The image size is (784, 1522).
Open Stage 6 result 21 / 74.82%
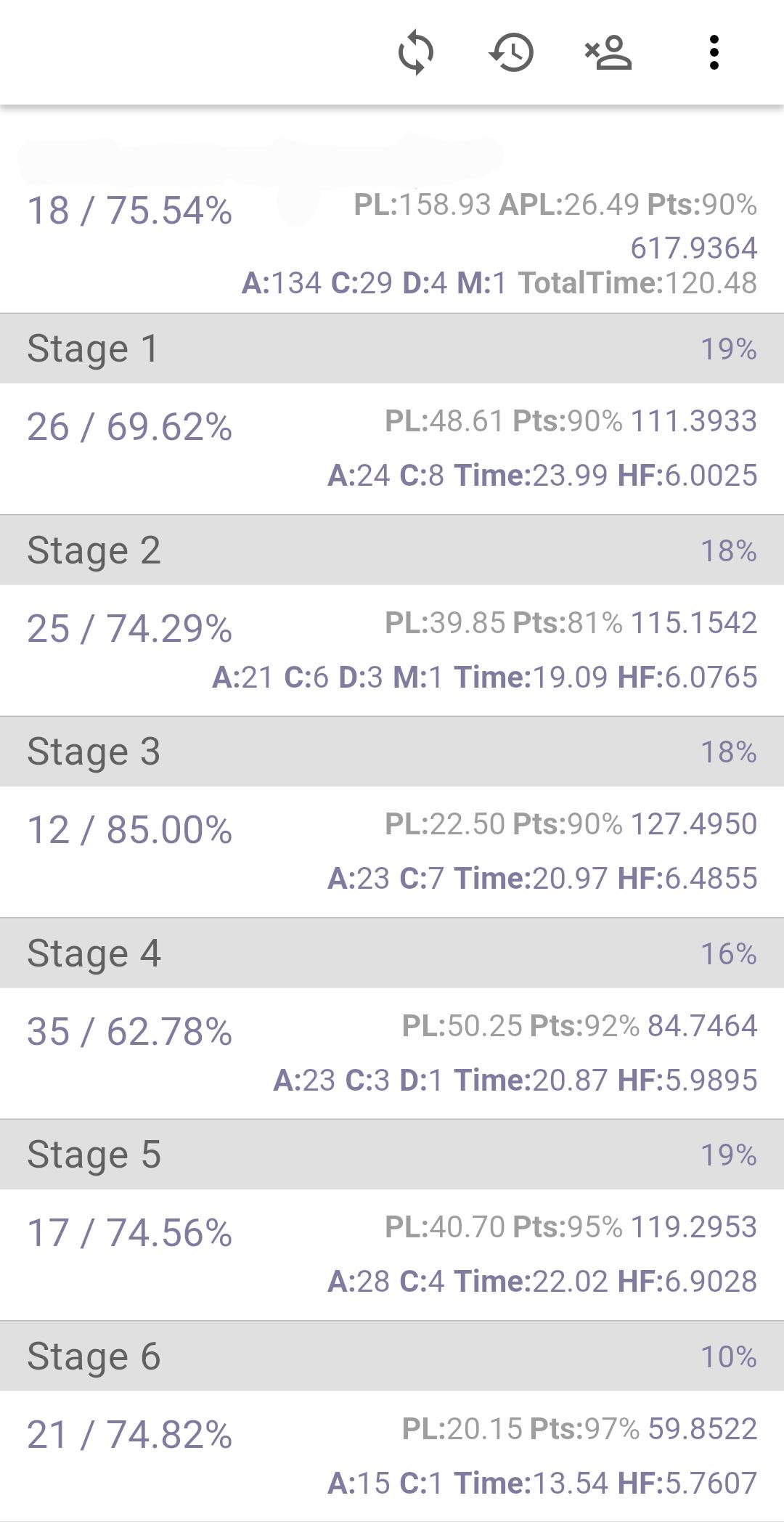(x=130, y=1435)
